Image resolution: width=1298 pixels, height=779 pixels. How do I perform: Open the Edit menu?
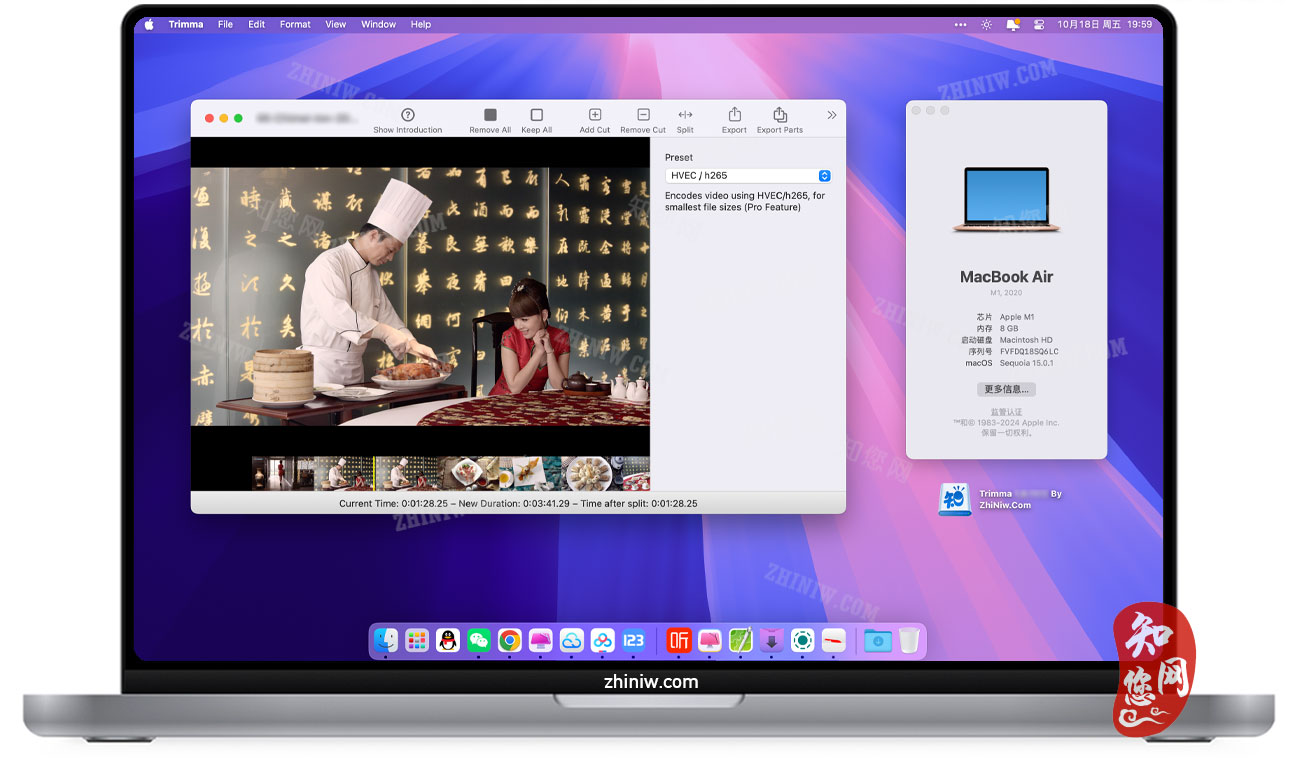tap(257, 24)
